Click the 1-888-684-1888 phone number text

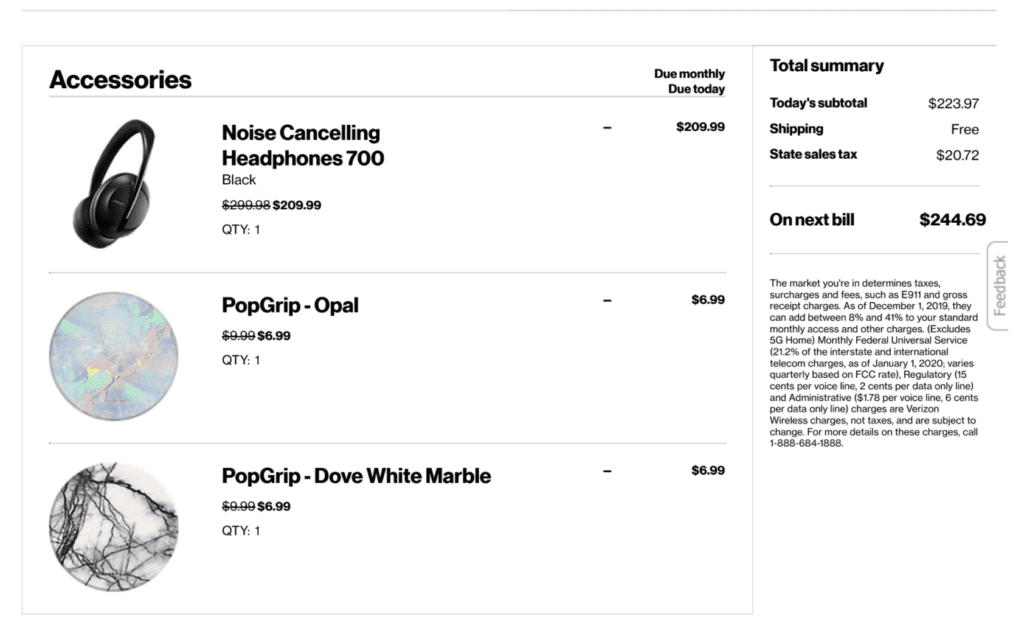(806, 443)
